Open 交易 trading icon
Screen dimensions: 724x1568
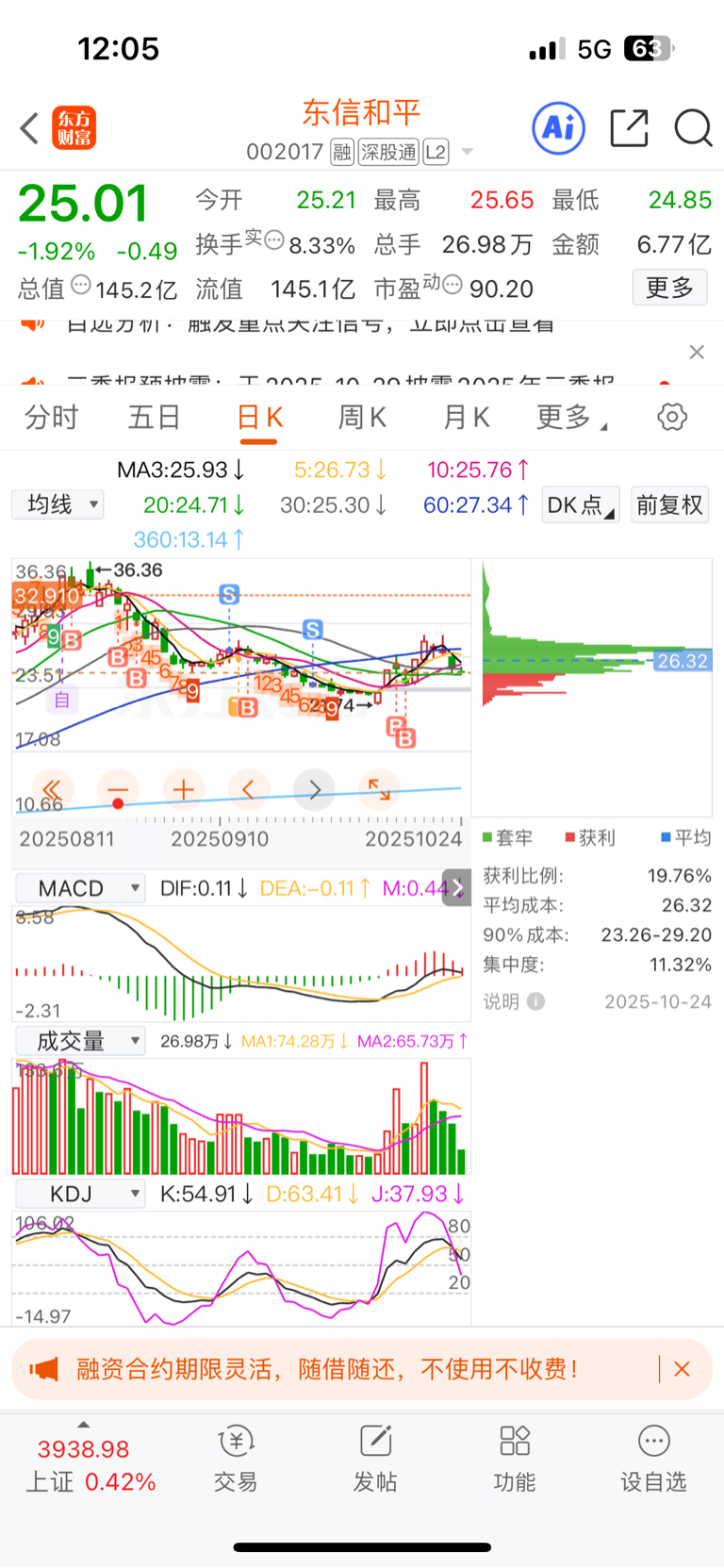[236, 1459]
